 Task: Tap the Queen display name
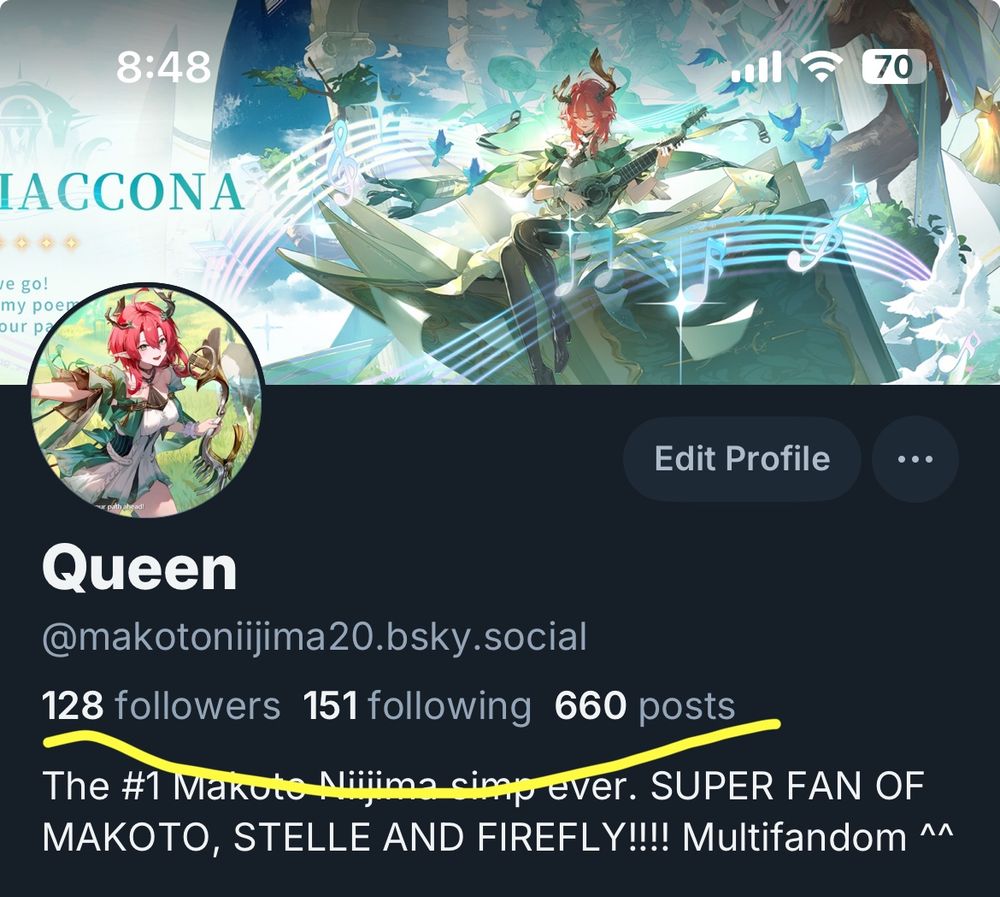pos(139,569)
